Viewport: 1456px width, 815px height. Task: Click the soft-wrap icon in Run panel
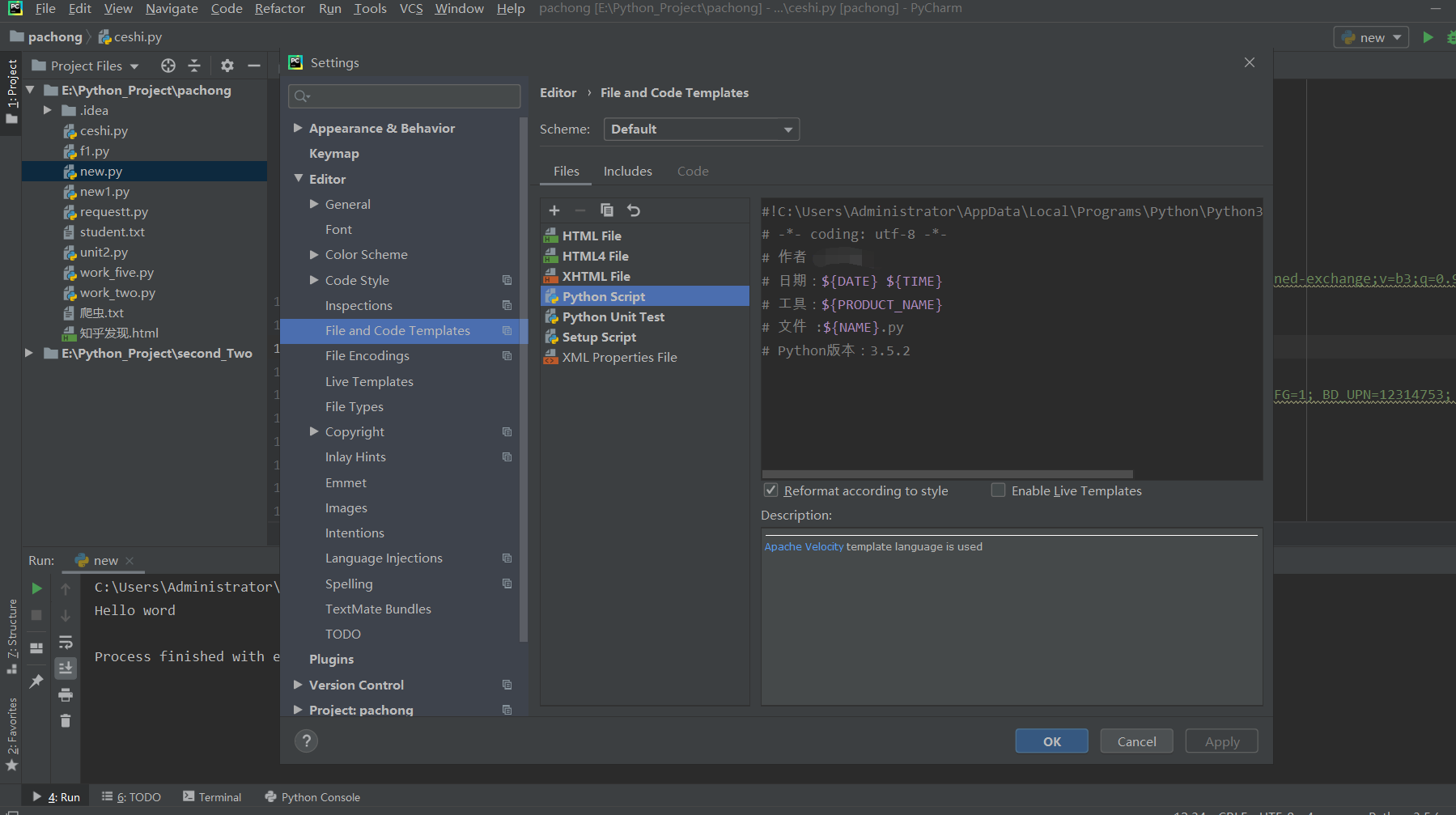click(x=66, y=643)
